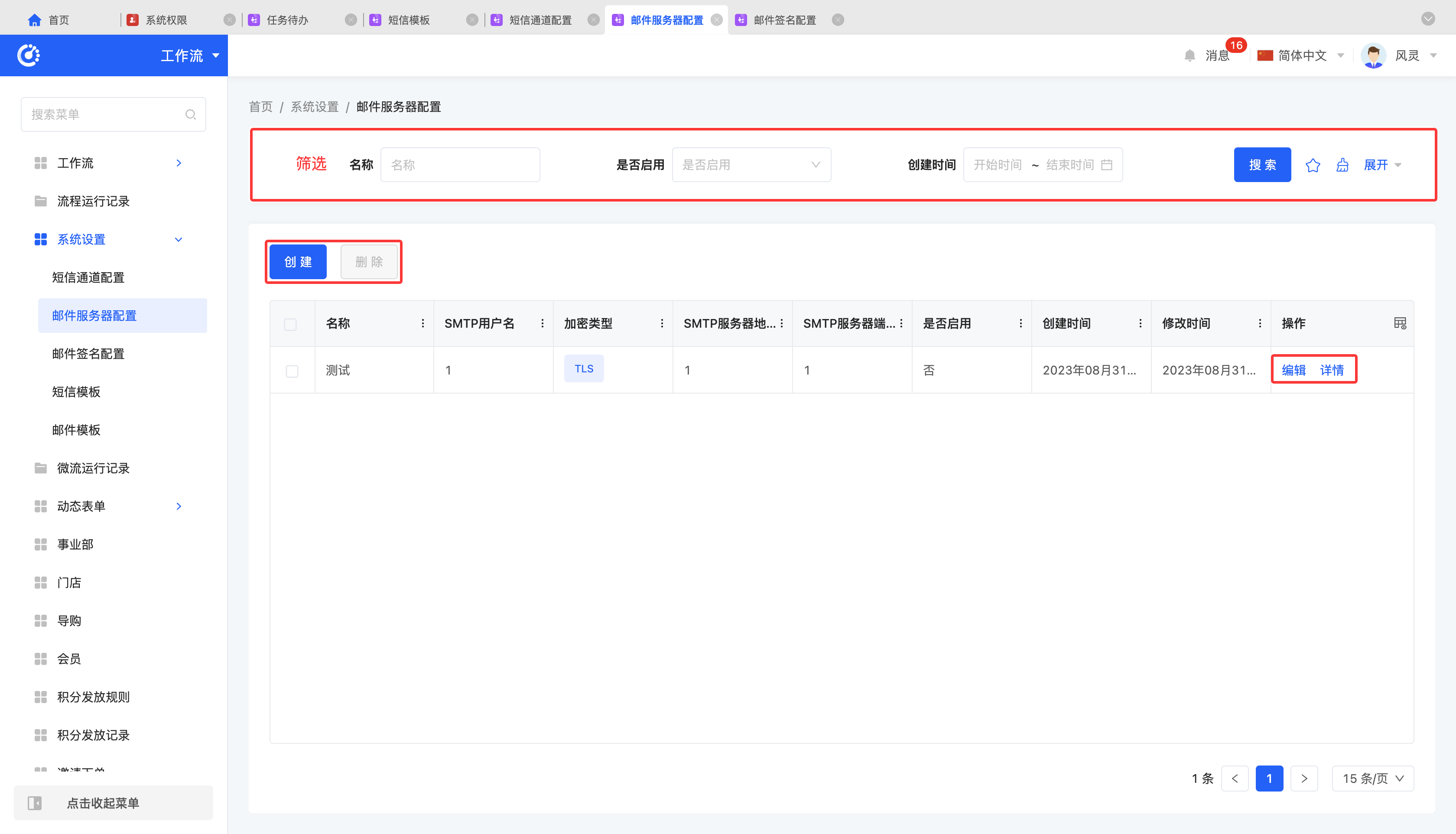Image resolution: width=1456 pixels, height=834 pixels.
Task: Open the 名称 column options menu icon
Action: (x=422, y=324)
